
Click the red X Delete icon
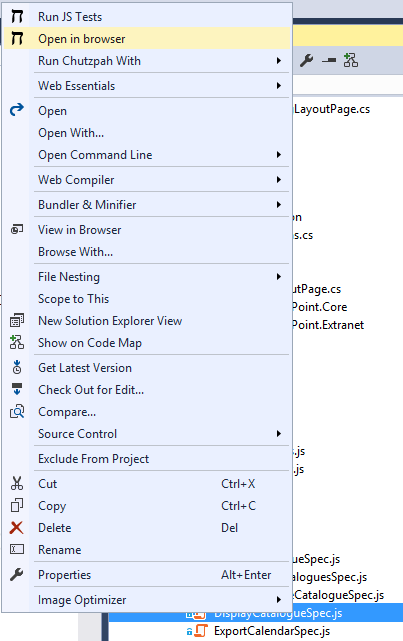tap(17, 528)
